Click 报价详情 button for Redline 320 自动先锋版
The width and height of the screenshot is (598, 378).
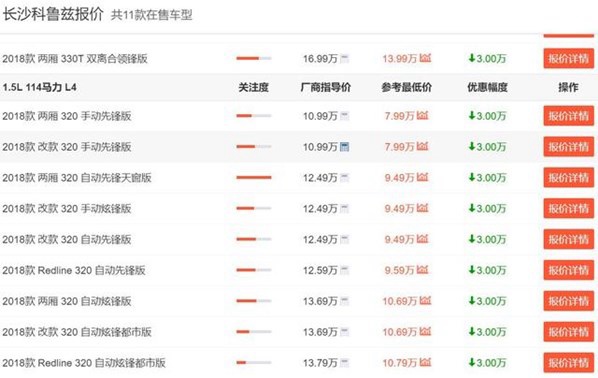[569, 270]
